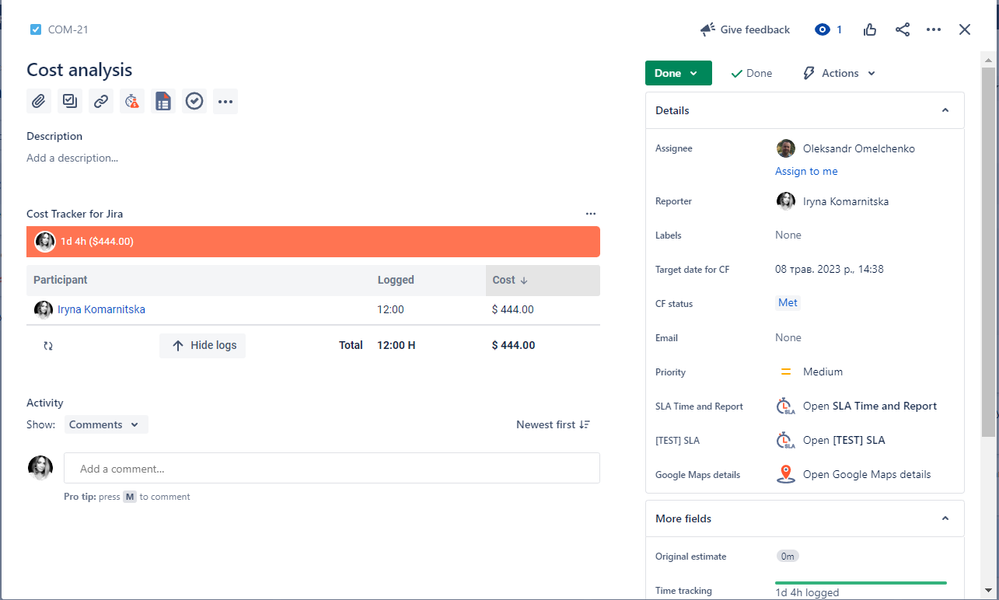Click the task type icon beside COM-21
The width and height of the screenshot is (999, 600).
click(36, 29)
